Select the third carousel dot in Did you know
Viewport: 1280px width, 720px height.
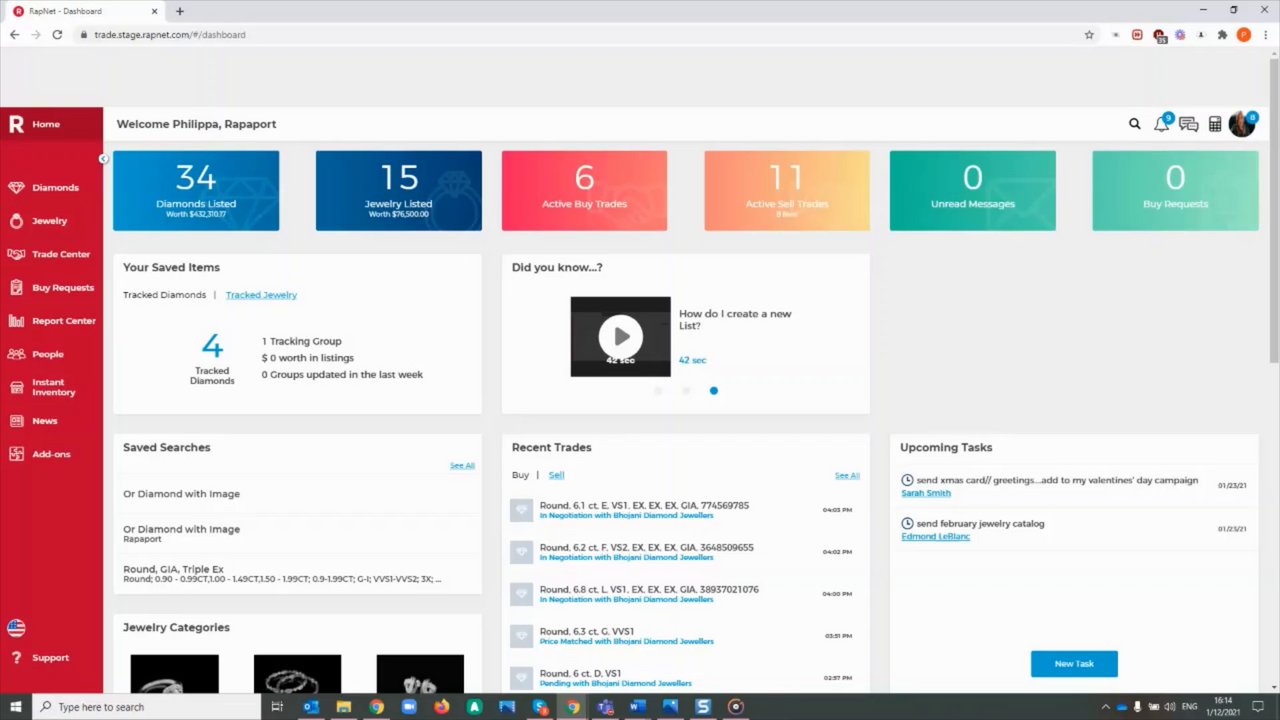pos(714,391)
